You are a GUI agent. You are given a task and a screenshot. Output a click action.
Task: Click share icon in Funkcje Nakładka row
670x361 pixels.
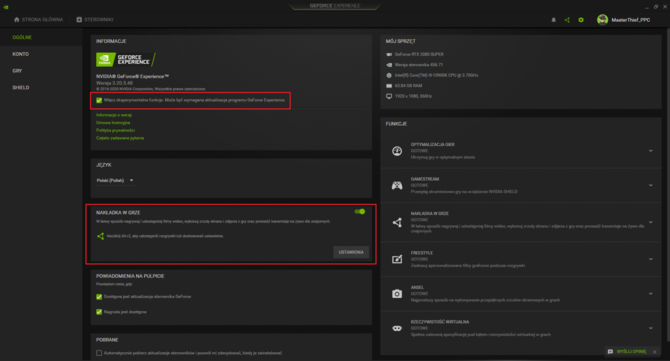397,222
